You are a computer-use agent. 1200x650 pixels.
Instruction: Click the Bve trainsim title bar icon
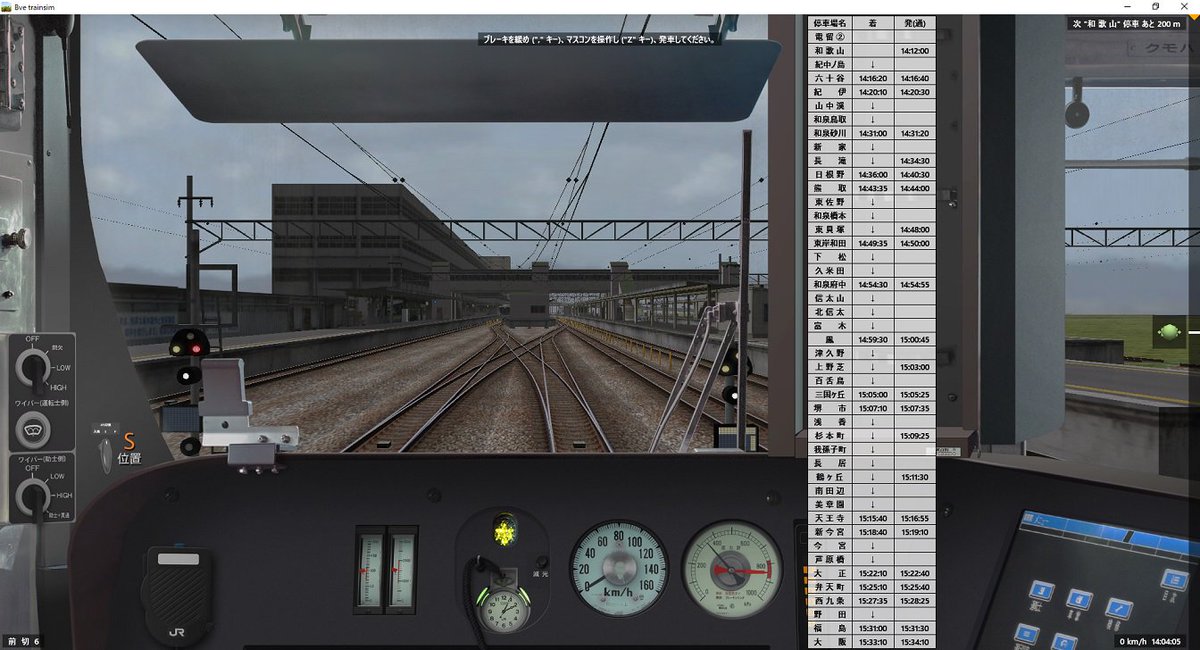click(7, 7)
